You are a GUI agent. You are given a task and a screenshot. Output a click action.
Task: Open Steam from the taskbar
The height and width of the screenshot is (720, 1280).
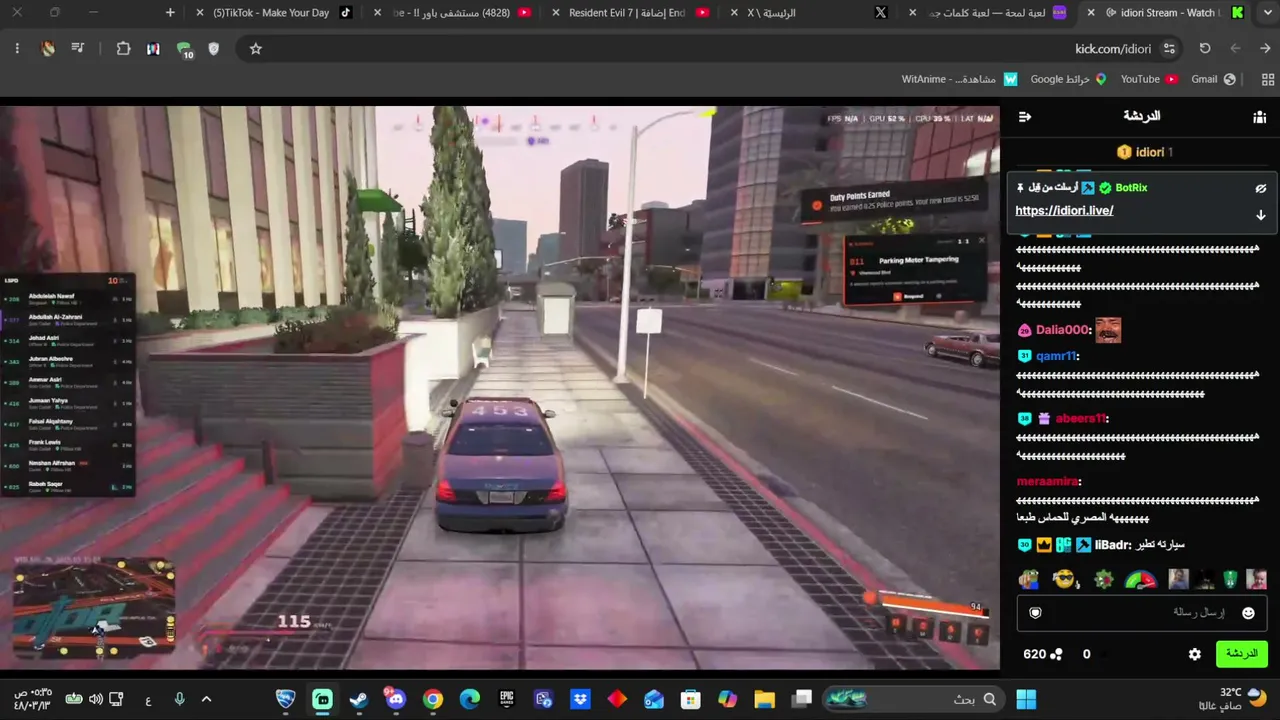pyautogui.click(x=359, y=699)
